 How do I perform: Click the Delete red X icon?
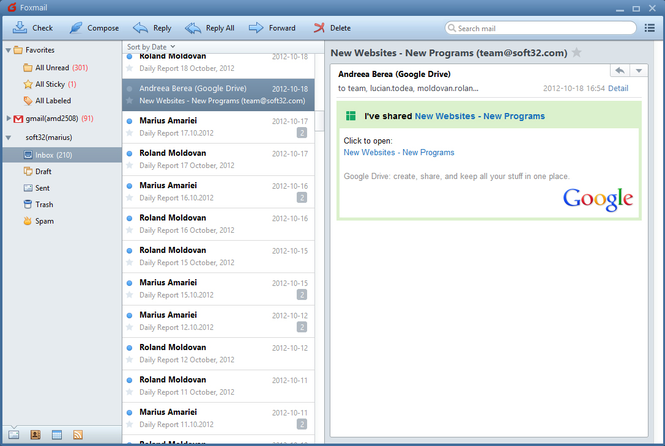(x=319, y=28)
